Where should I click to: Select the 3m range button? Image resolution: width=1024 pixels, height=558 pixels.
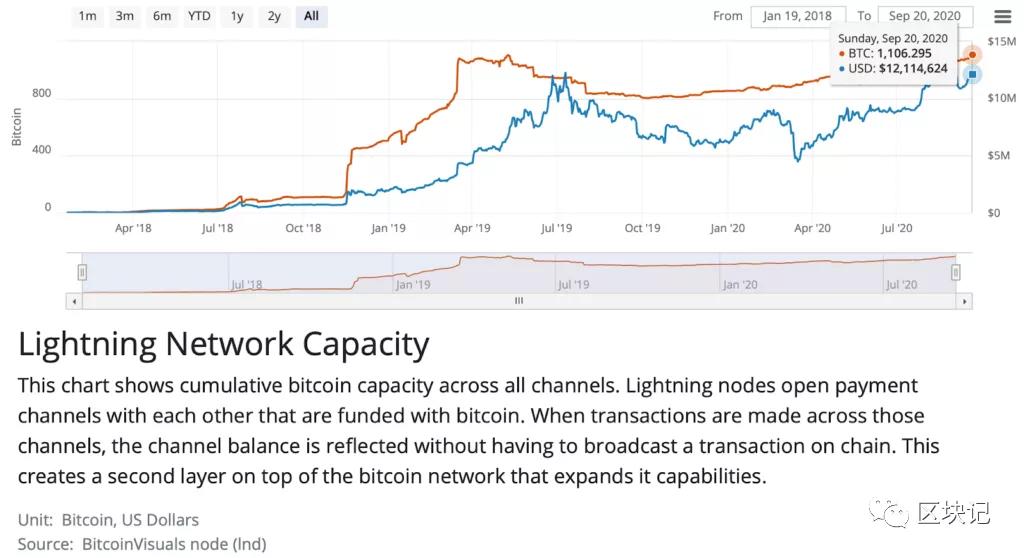point(125,16)
